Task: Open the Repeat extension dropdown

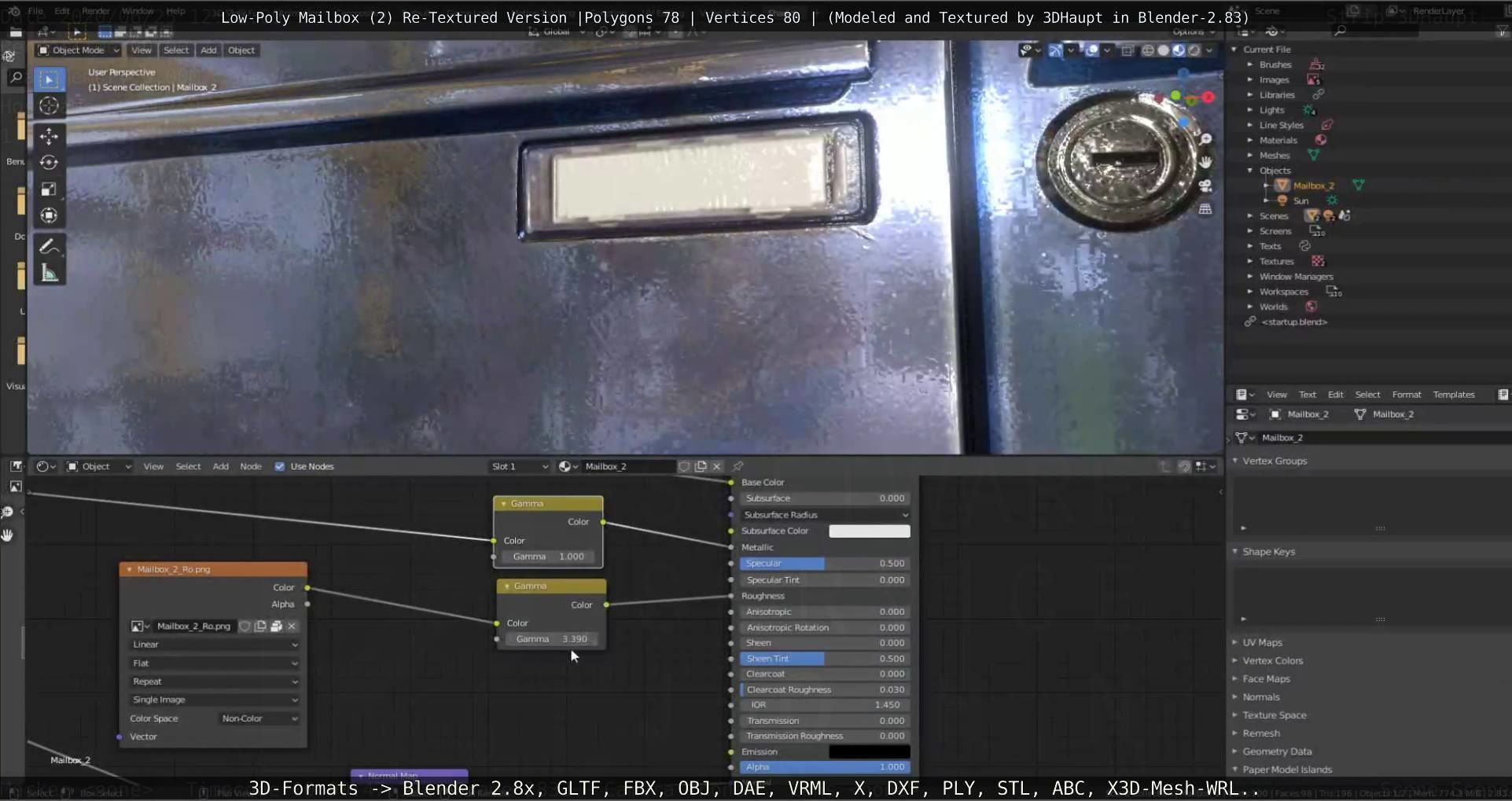Action: pos(214,682)
